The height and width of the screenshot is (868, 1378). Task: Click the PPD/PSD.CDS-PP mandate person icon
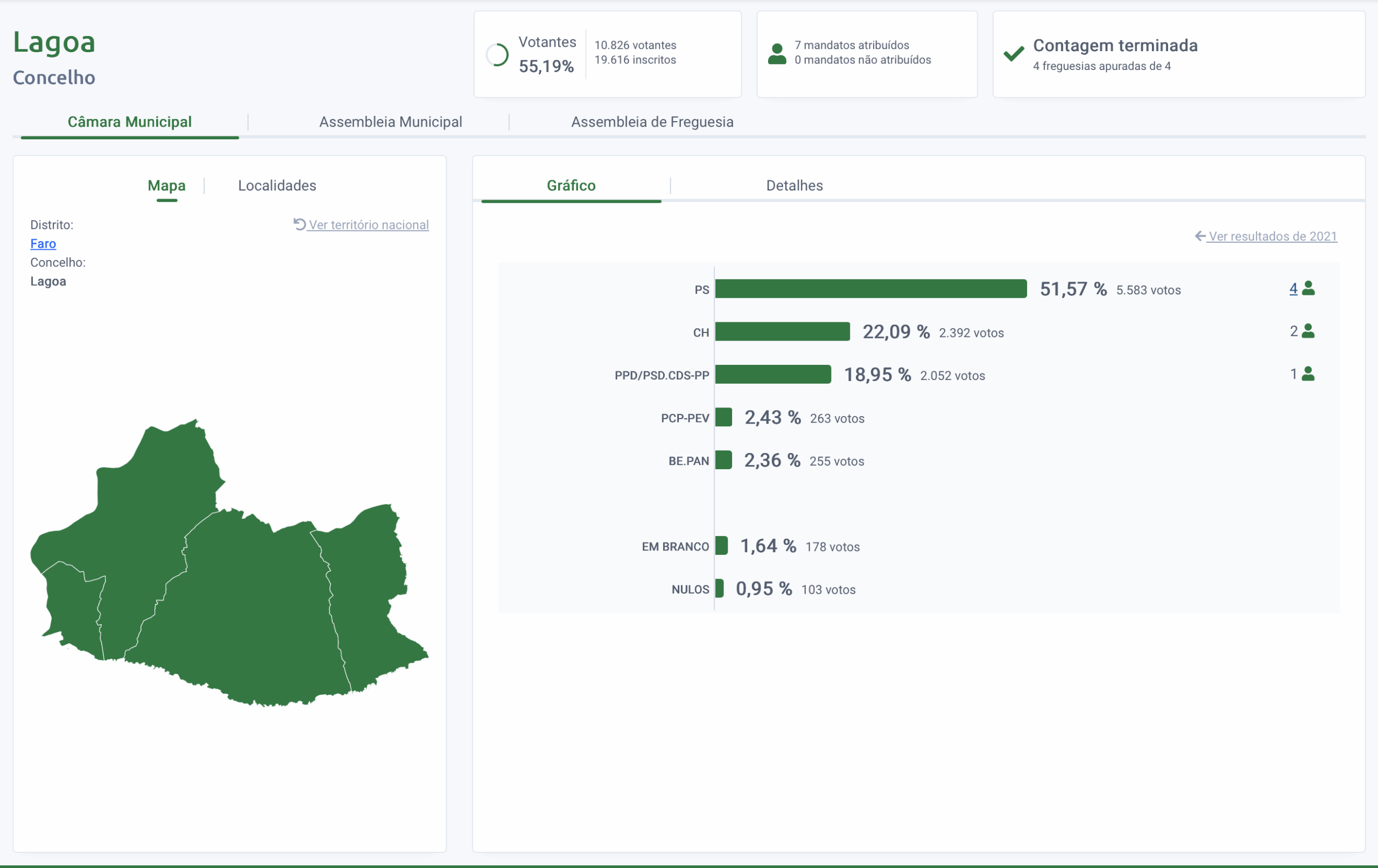pos(1308,374)
